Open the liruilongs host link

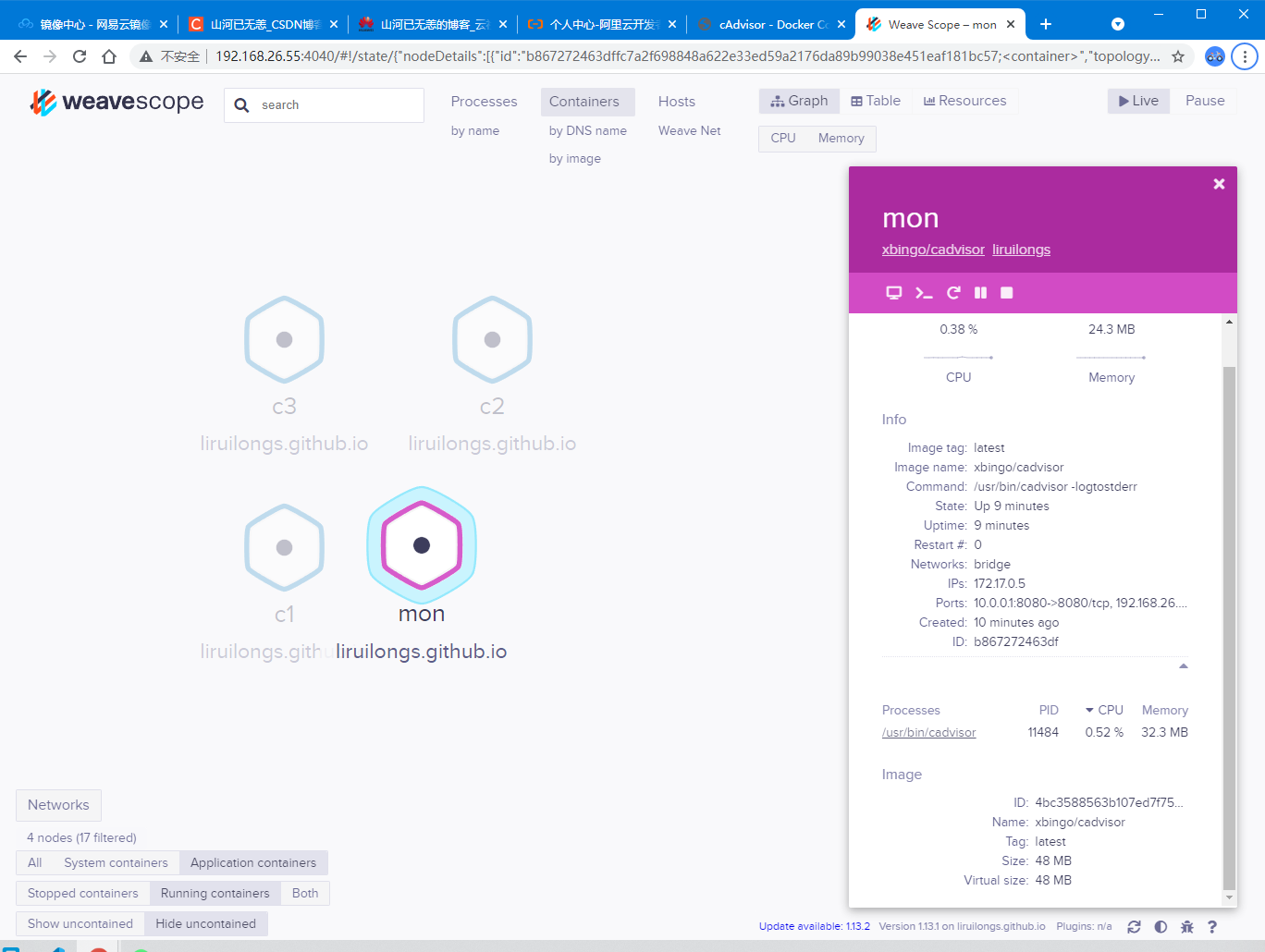[x=1021, y=250]
